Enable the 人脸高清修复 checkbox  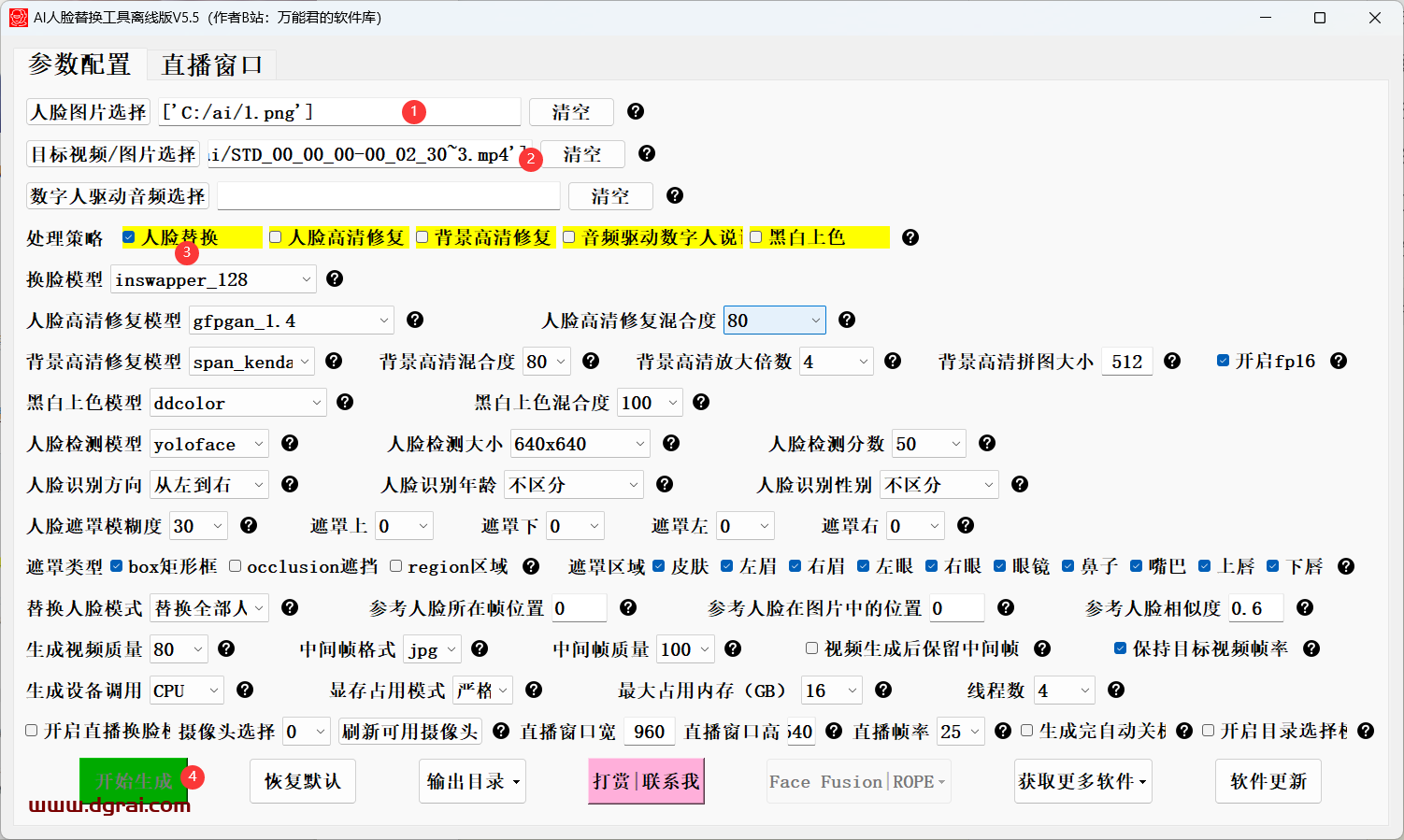[x=276, y=237]
